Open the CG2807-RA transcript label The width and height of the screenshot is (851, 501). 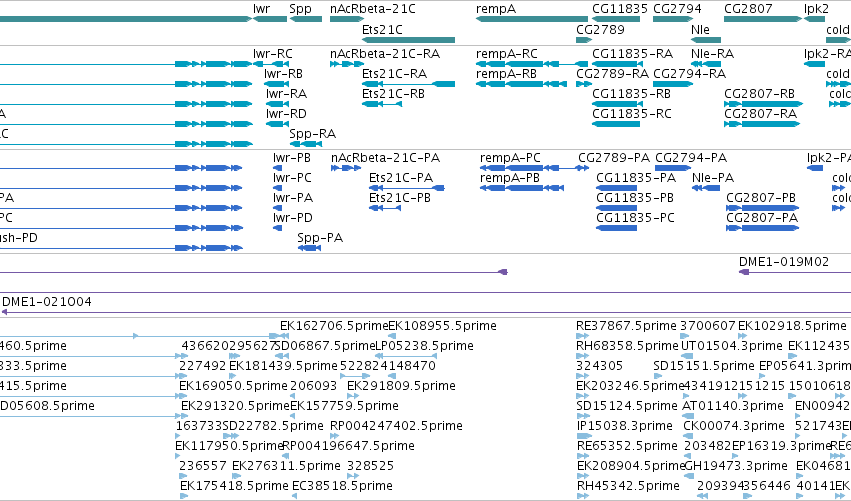pos(760,114)
